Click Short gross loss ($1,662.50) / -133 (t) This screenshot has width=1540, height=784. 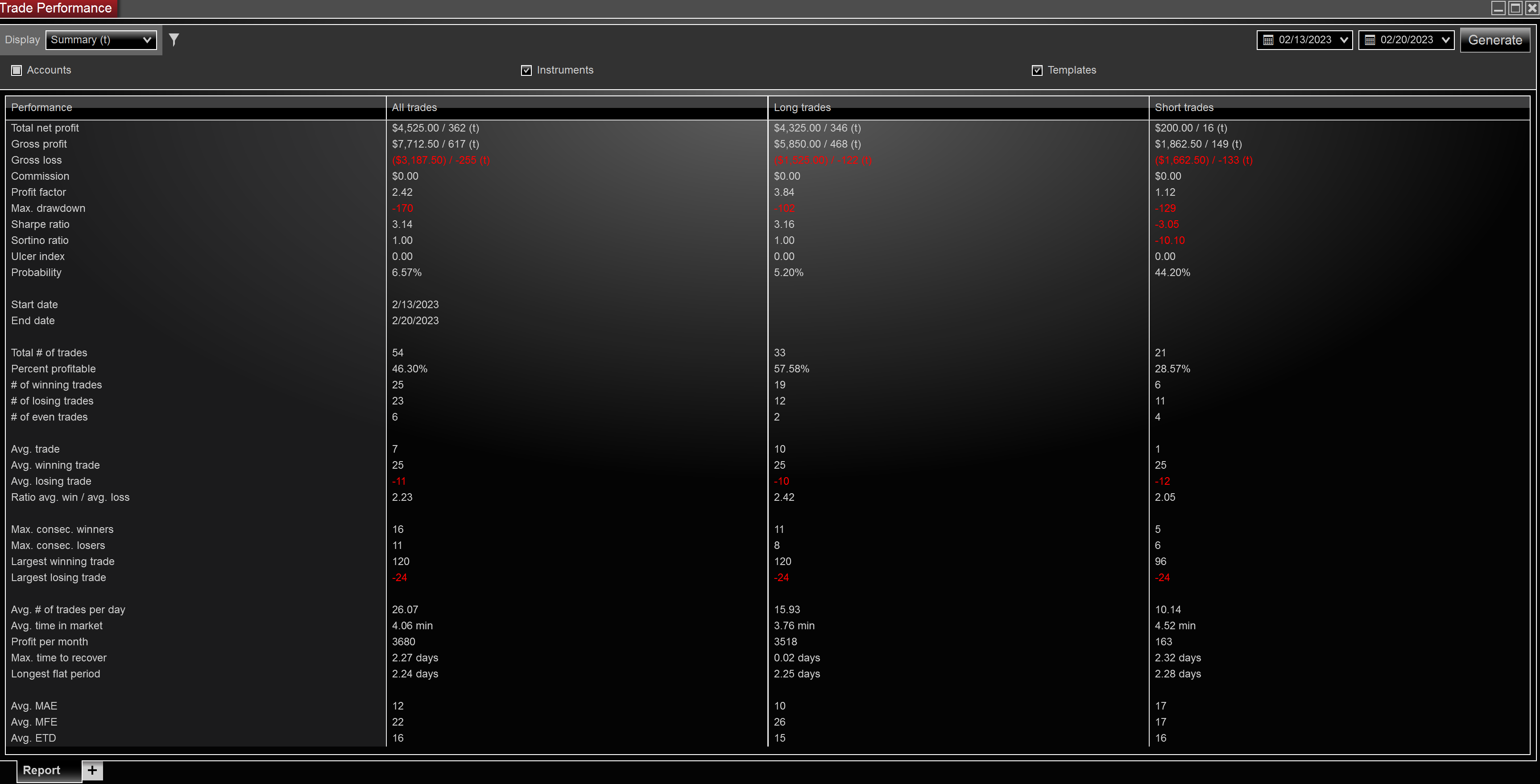click(1204, 160)
